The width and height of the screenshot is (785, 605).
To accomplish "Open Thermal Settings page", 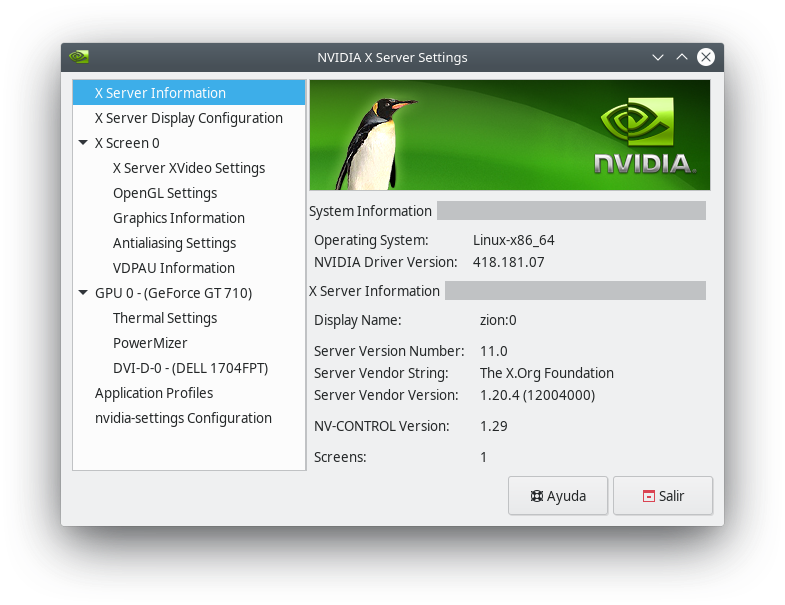I will (x=189, y=318).
